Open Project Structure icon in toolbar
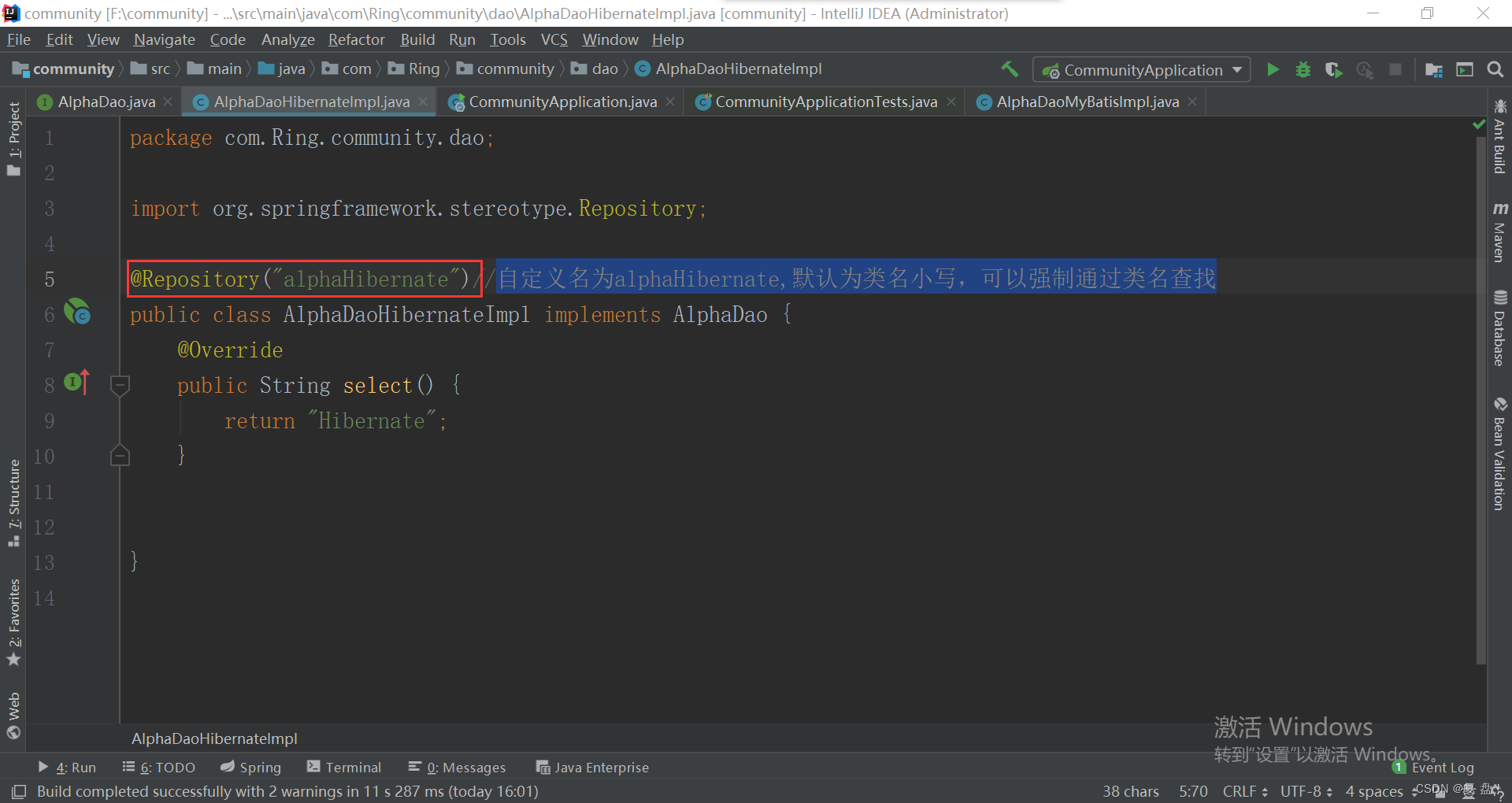This screenshot has height=803, width=1512. pyautogui.click(x=1434, y=69)
